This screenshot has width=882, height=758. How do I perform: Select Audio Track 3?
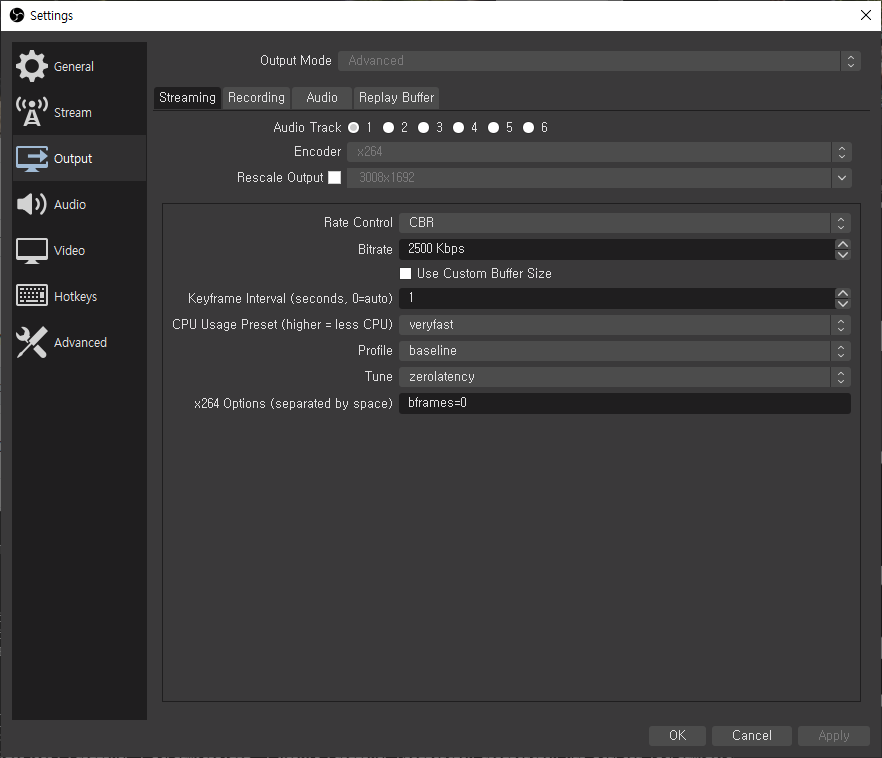pos(423,127)
